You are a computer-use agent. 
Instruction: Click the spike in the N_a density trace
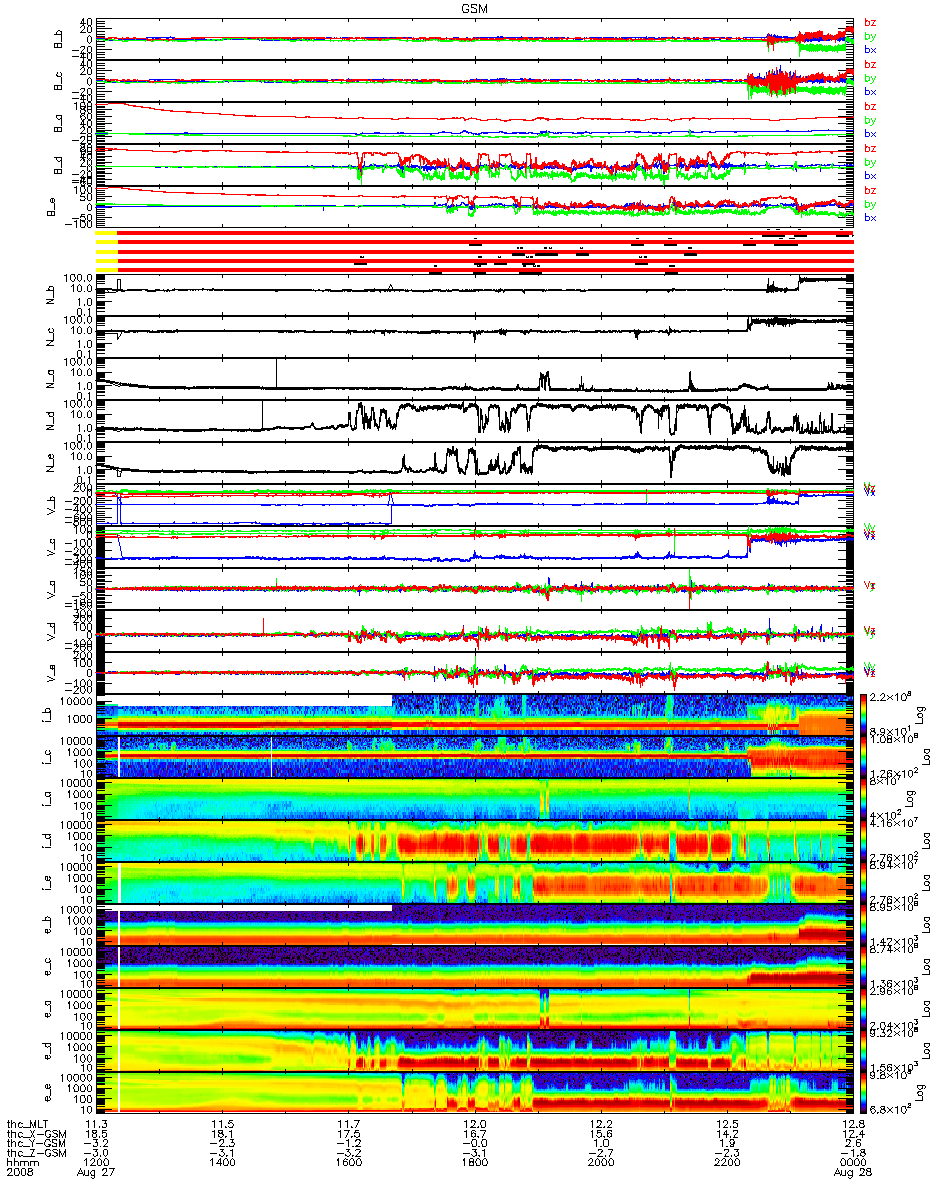tap(275, 372)
